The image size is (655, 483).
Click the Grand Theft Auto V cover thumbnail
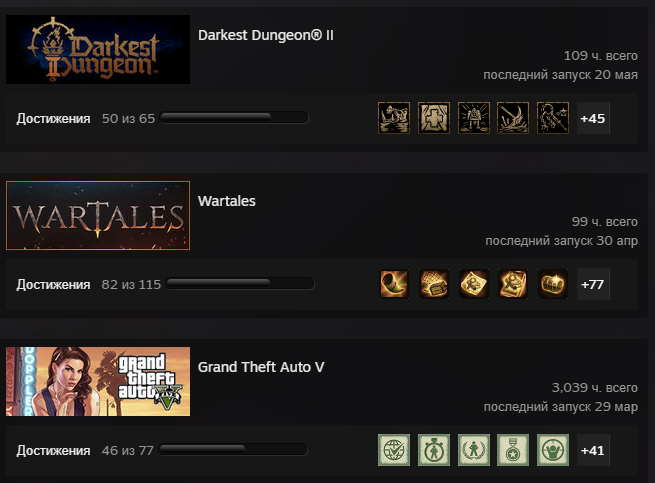tap(98, 381)
